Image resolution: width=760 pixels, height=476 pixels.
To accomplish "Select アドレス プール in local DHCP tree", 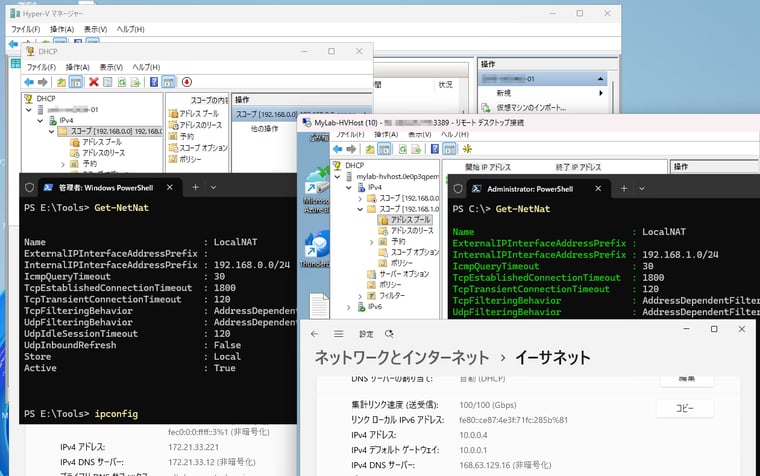I will 101,142.
